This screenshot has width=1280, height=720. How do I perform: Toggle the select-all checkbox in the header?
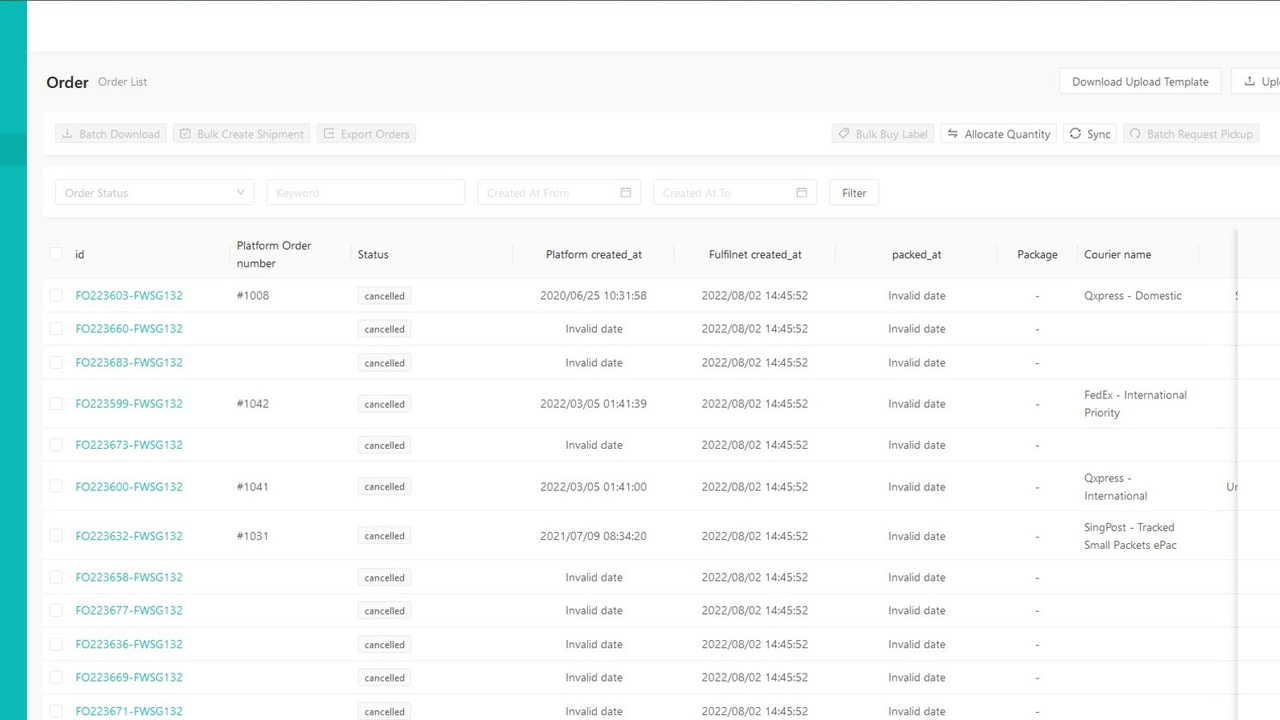[56, 253]
